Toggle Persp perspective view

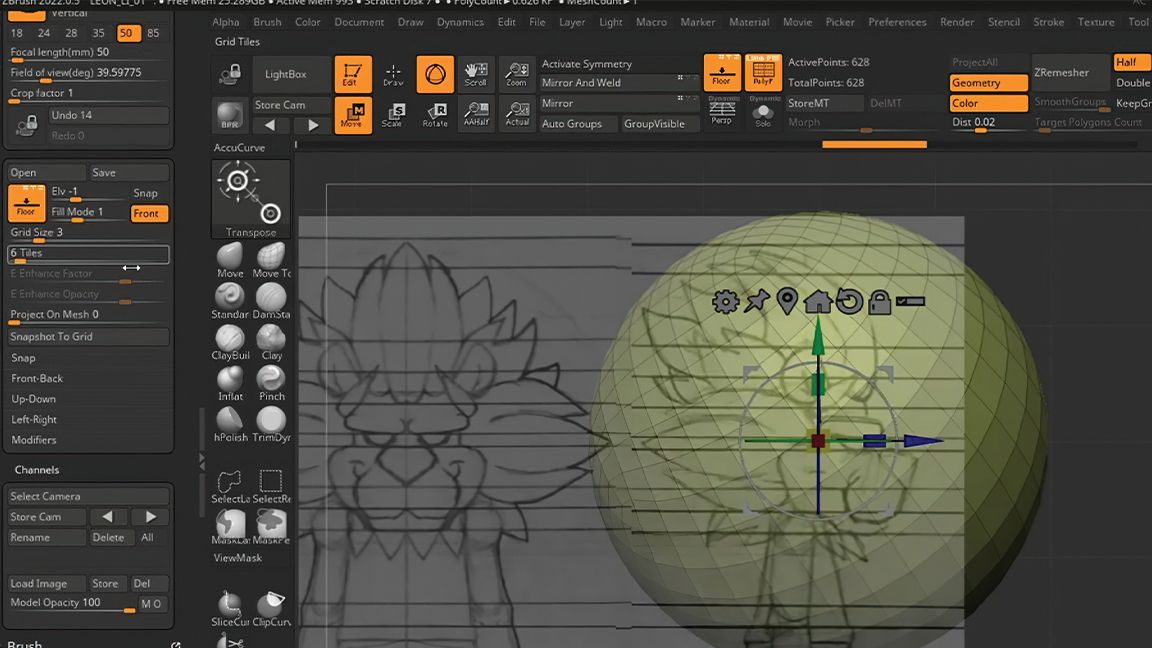(x=720, y=114)
